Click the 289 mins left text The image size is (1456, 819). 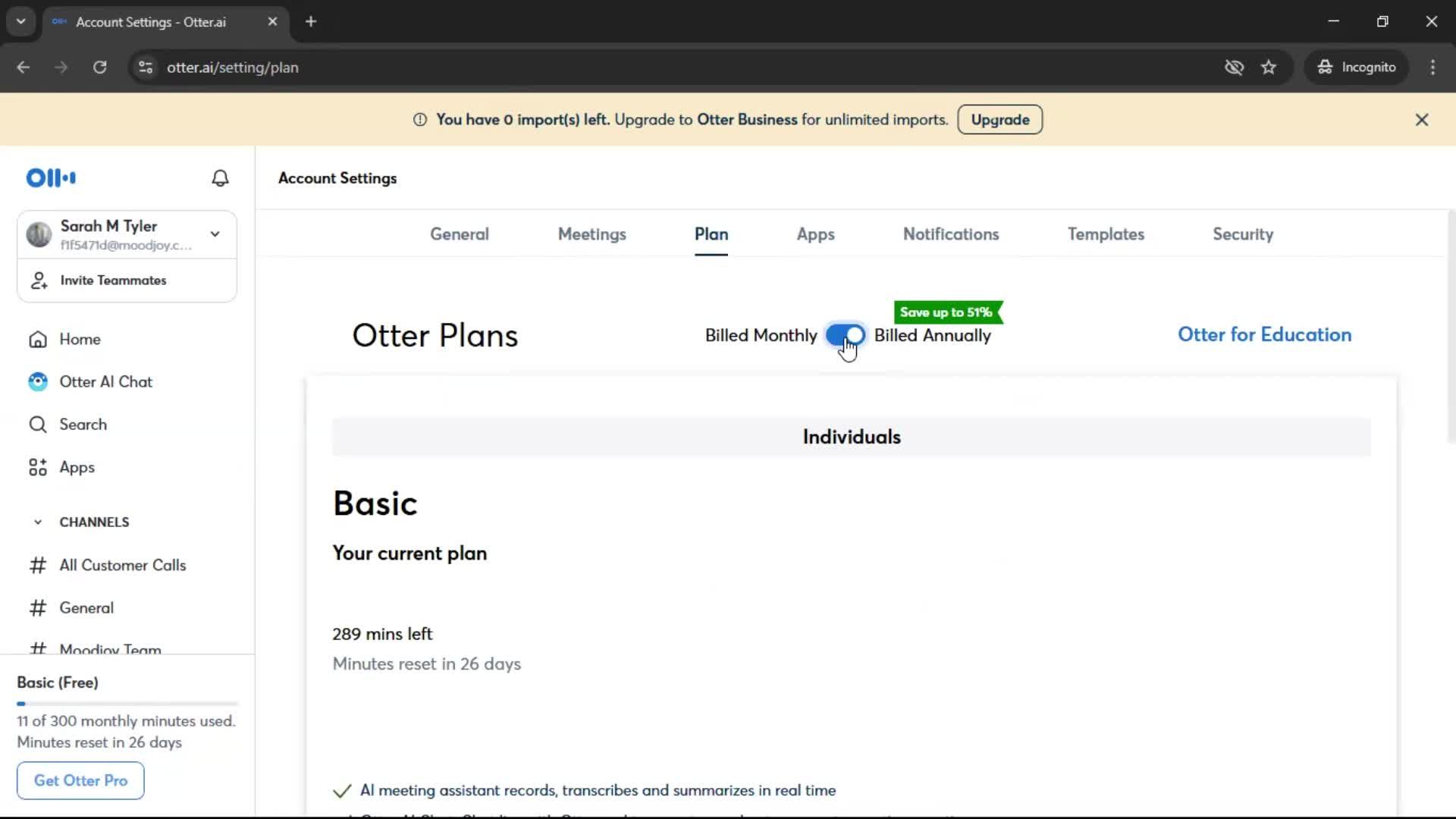pos(382,634)
